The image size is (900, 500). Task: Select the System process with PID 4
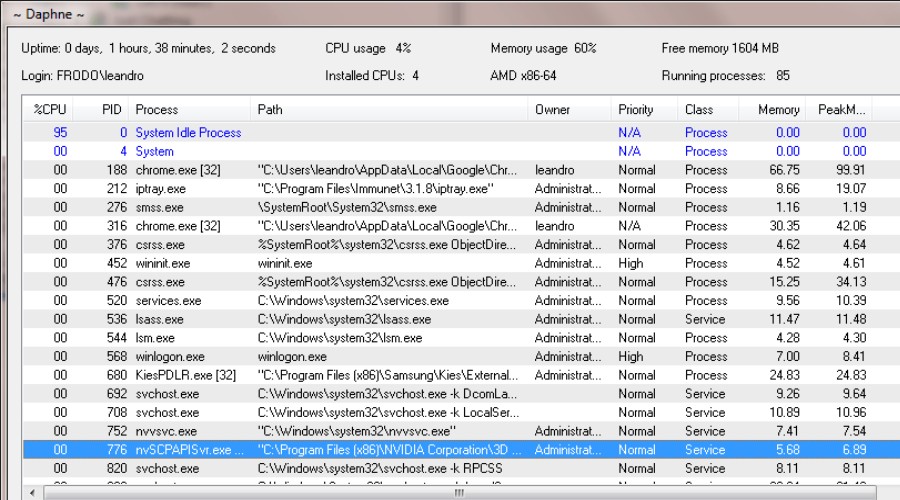[461, 152]
